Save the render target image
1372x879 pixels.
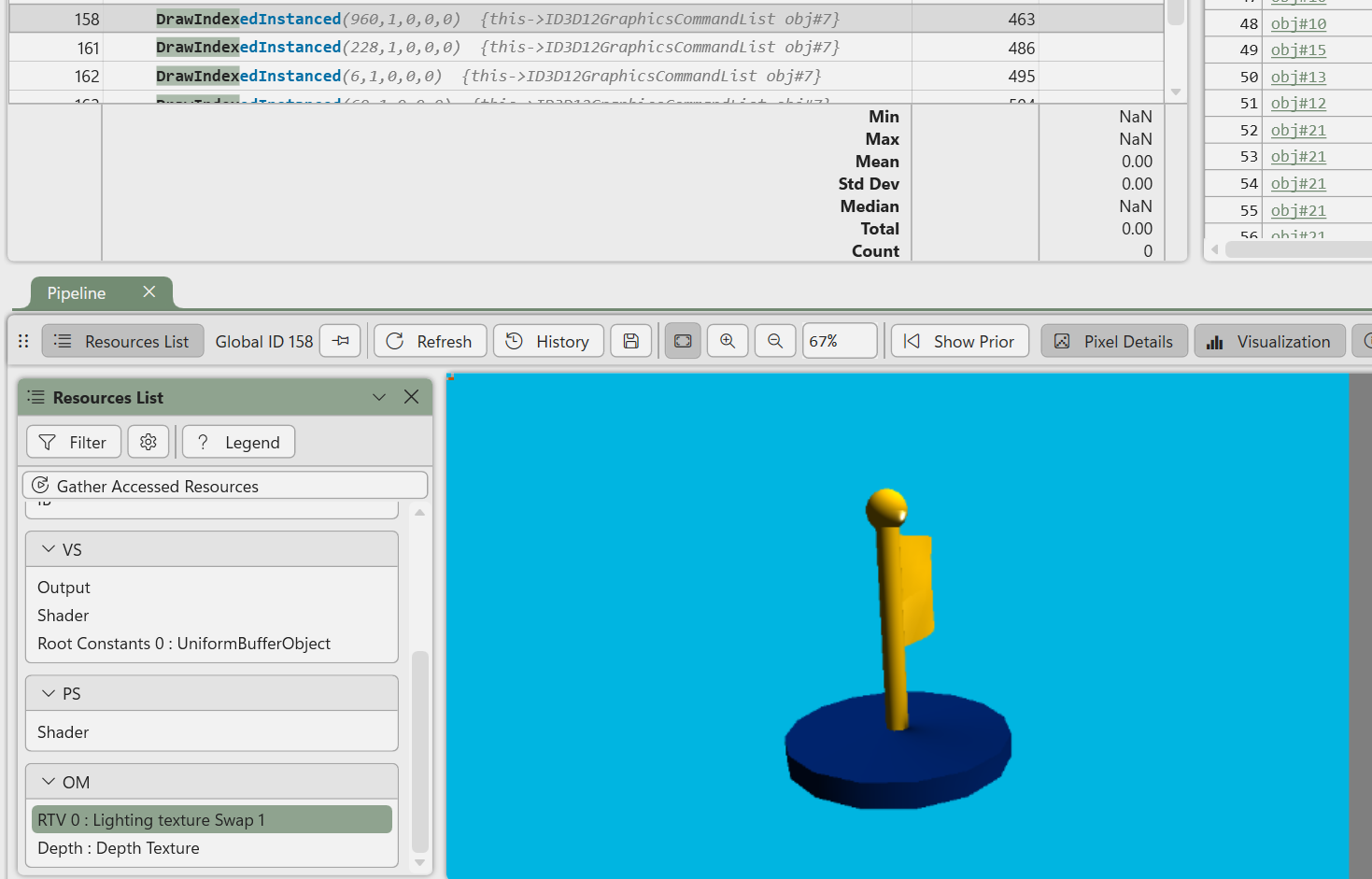coord(630,341)
